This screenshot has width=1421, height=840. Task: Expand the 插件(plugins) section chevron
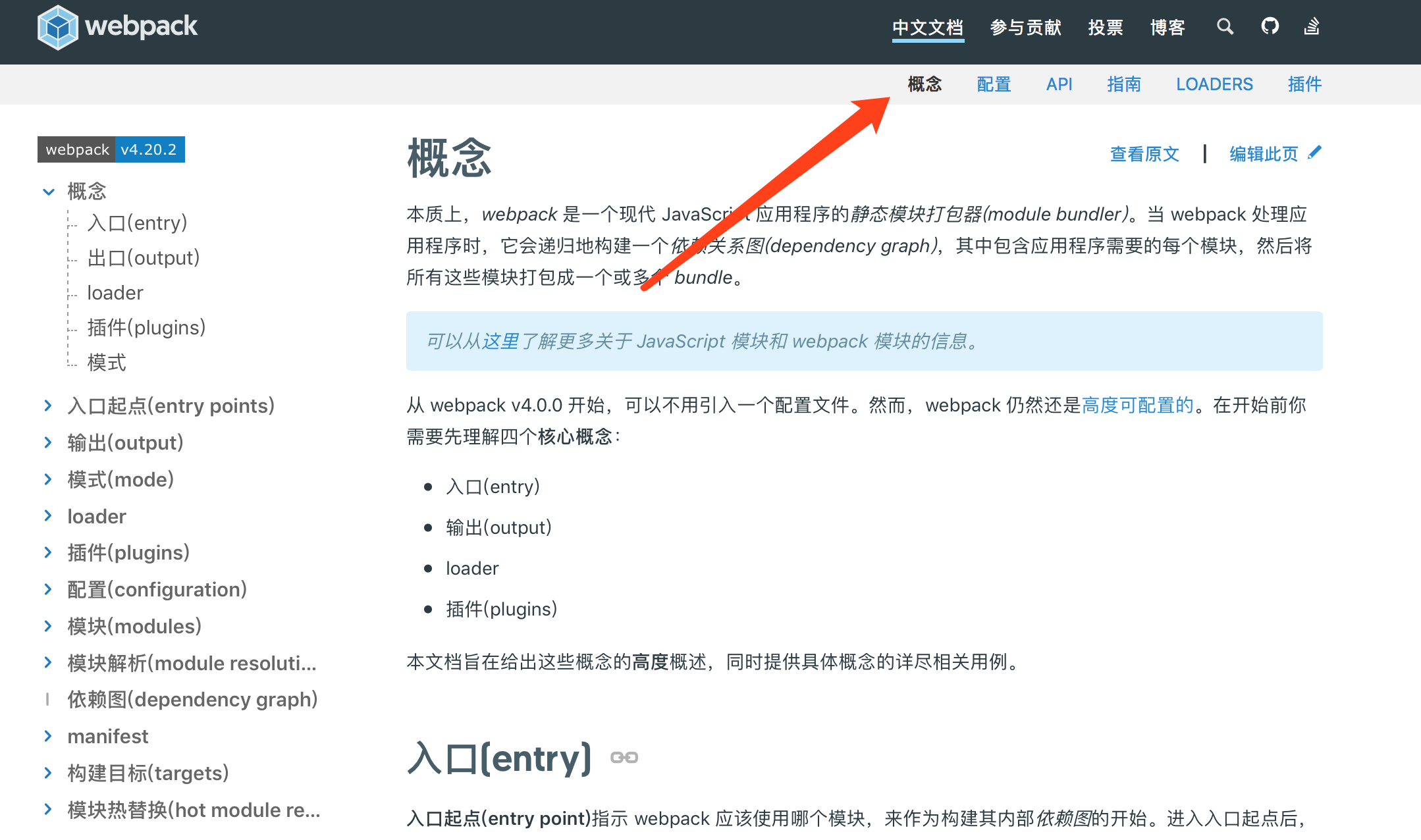point(48,552)
